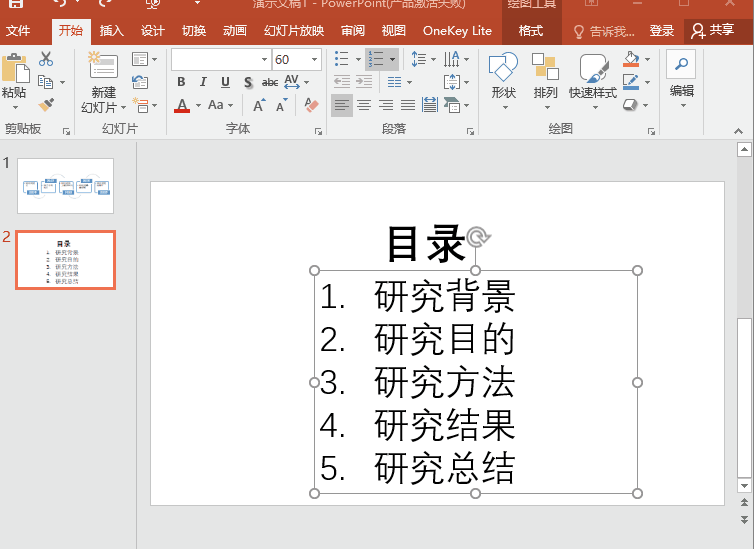Image resolution: width=754 pixels, height=549 pixels.
Task: Select the slide 1 thumbnail
Action: (x=65, y=186)
